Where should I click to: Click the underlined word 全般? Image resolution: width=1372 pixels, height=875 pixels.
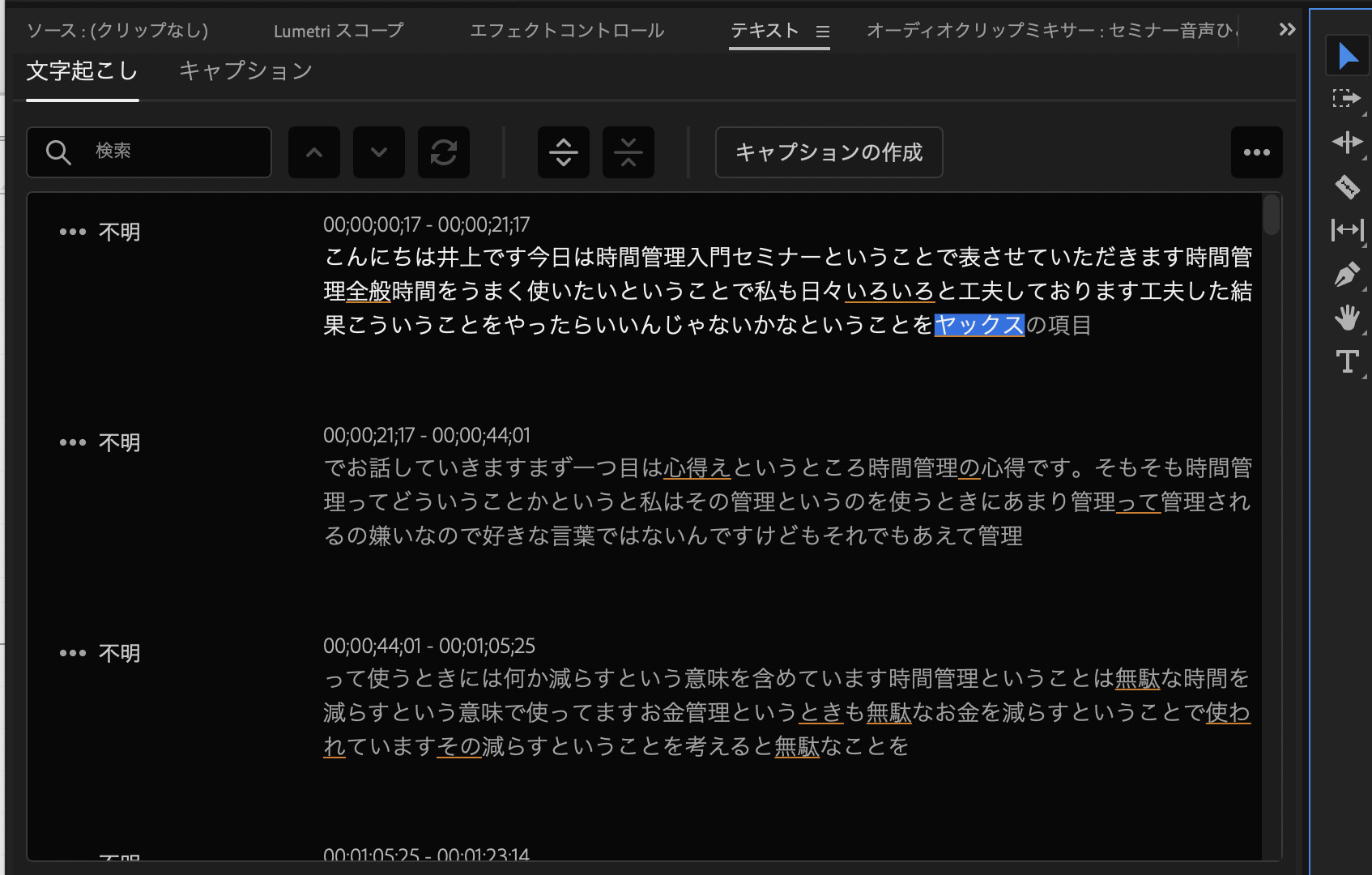[x=369, y=291]
